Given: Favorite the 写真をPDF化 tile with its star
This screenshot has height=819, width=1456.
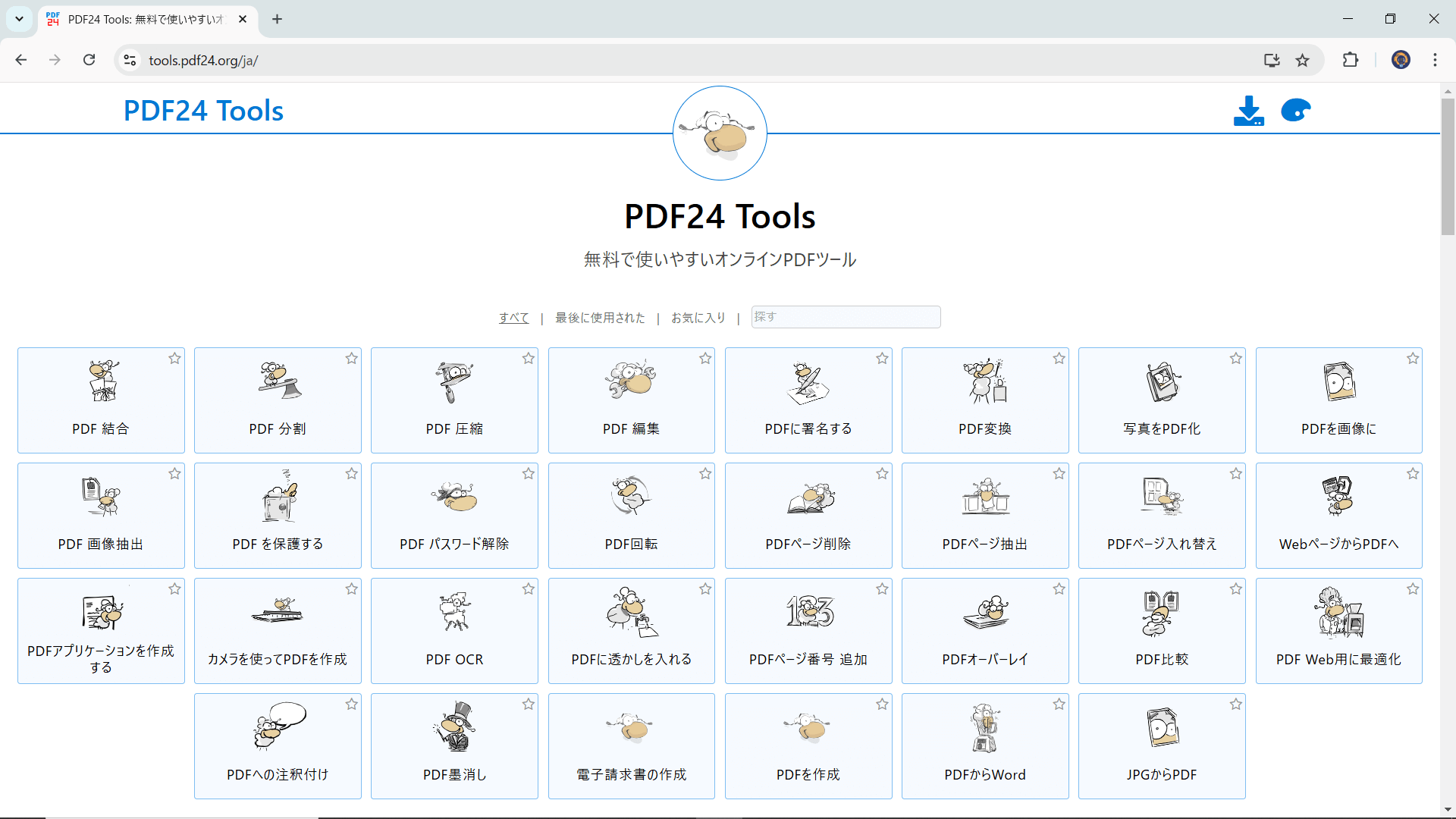Looking at the screenshot, I should [1236, 359].
